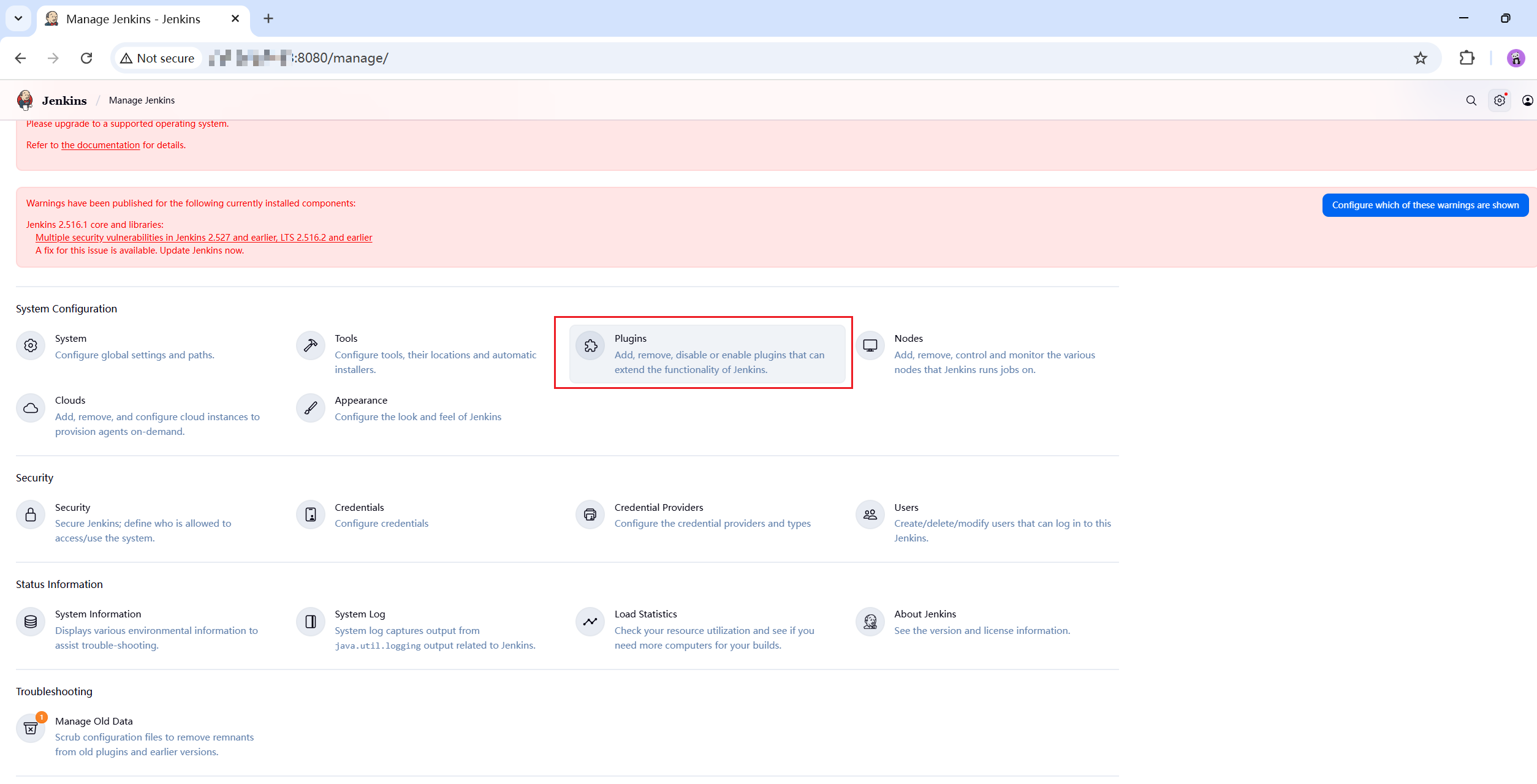1537x784 pixels.
Task: Click the Credential Providers icon
Action: click(590, 515)
